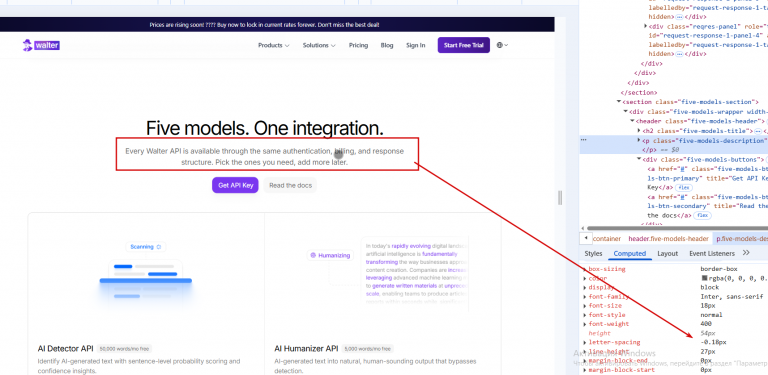Image resolution: width=768 pixels, height=375 pixels.
Task: Open the Products dropdown menu
Action: pos(273,45)
